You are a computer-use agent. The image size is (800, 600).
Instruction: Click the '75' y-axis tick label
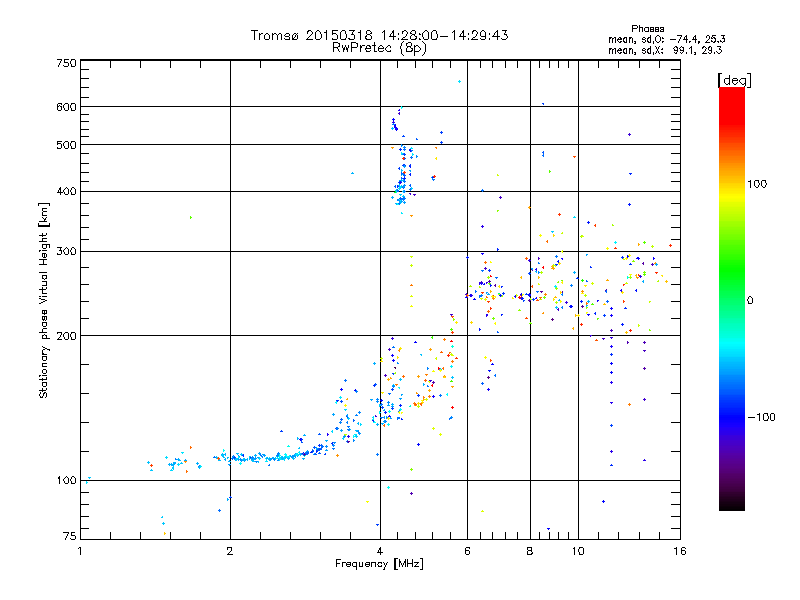pos(70,536)
